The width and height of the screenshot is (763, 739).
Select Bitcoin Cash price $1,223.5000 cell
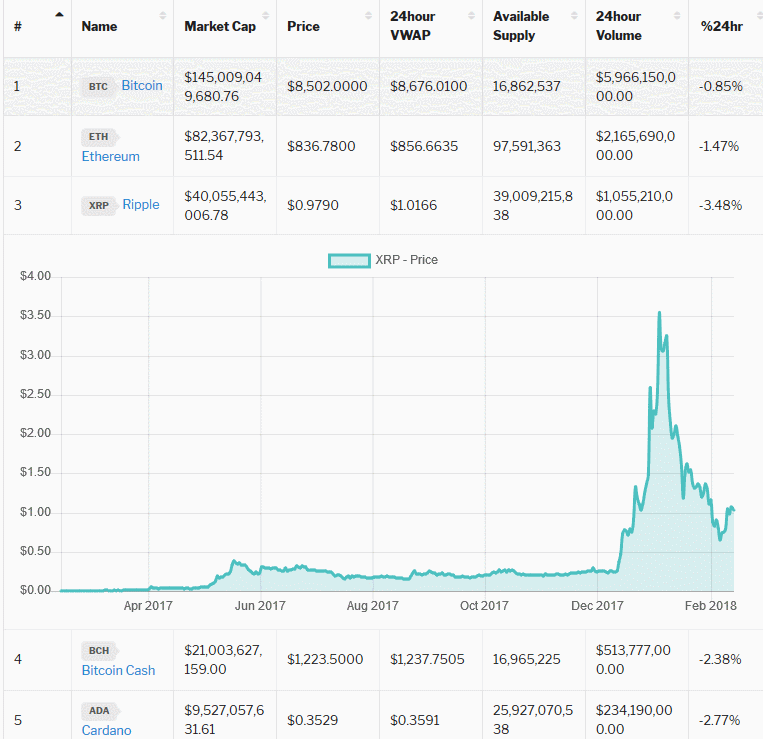[x=325, y=659]
